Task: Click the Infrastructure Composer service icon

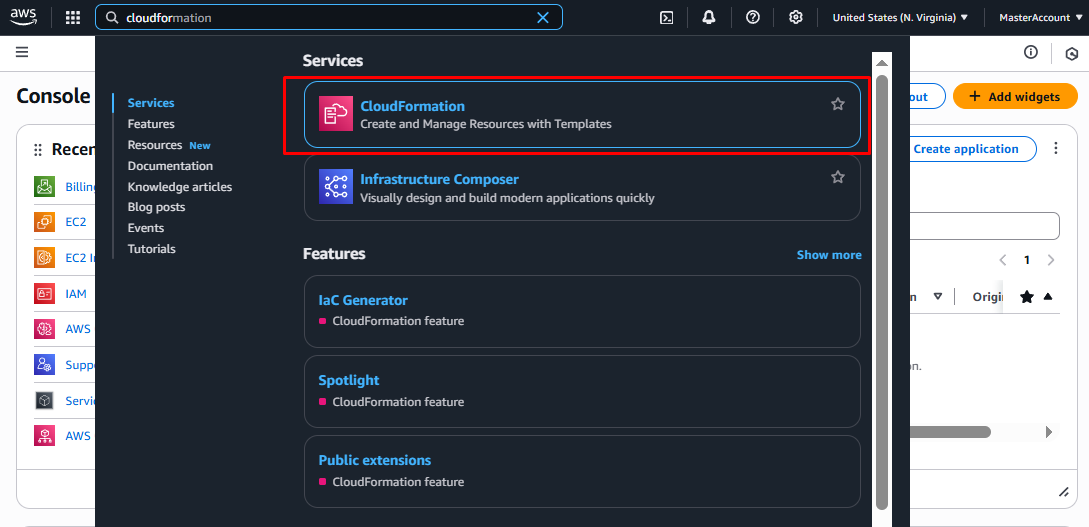Action: [x=335, y=187]
